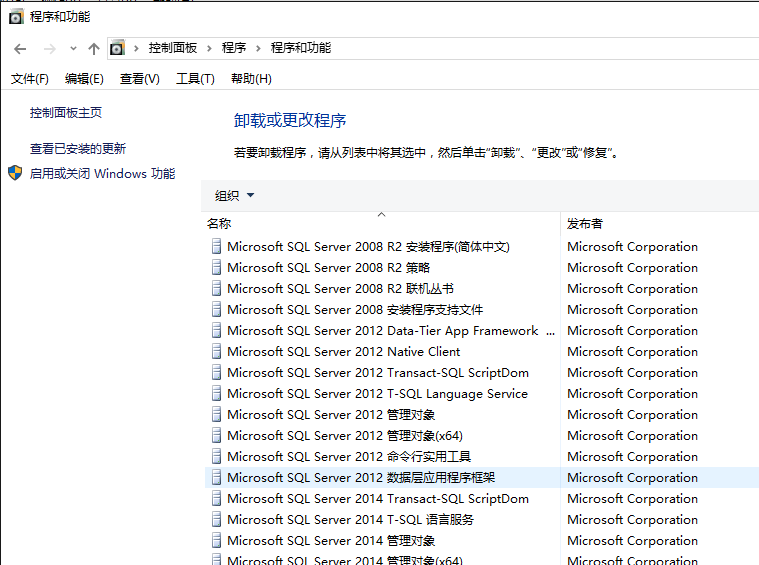Sort by 名称 column header
Viewport: 759px width, 565px height.
[x=219, y=224]
